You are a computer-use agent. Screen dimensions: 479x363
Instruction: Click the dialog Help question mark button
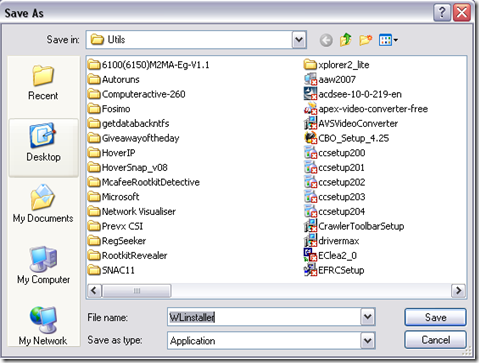[x=442, y=13]
